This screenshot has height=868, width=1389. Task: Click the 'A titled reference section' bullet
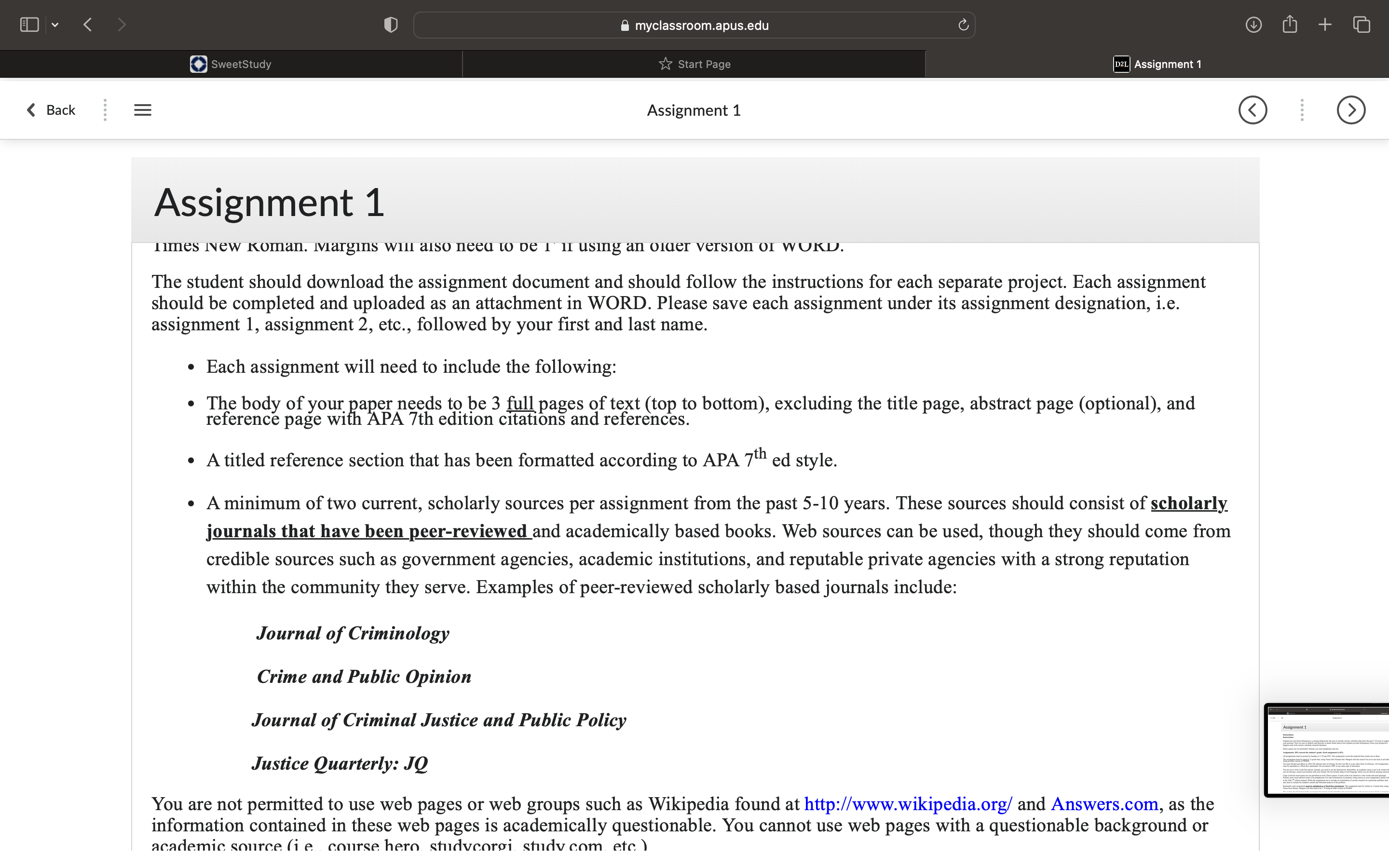[521, 459]
